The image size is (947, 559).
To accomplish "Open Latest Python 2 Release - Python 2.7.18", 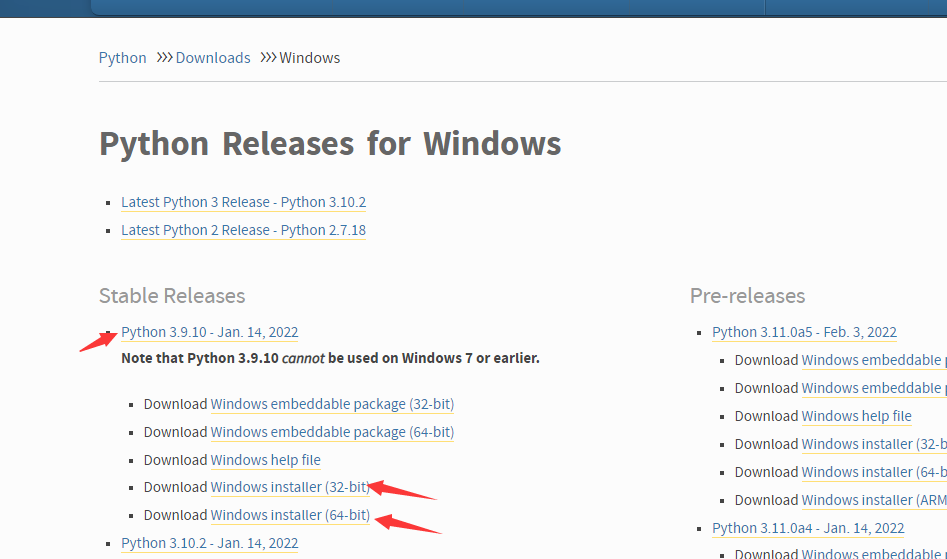I will click(243, 230).
